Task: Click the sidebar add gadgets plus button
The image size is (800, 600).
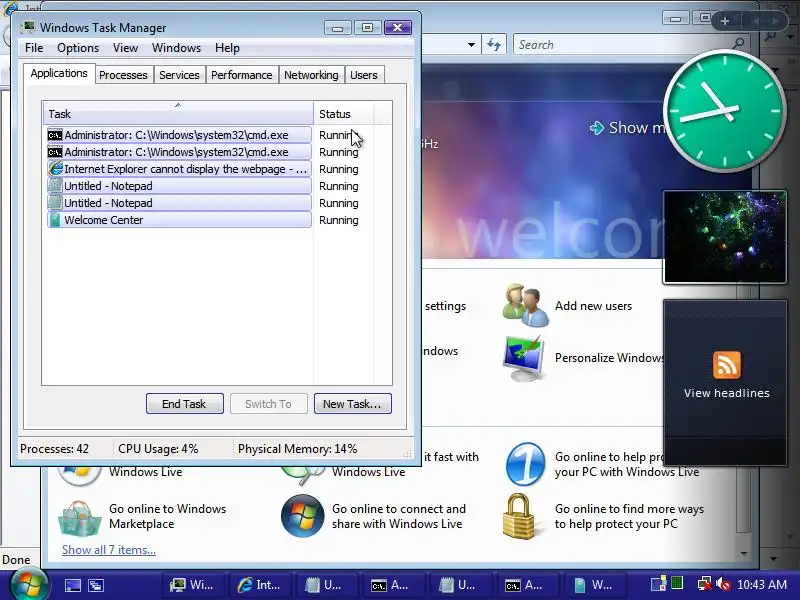Action: coord(724,21)
